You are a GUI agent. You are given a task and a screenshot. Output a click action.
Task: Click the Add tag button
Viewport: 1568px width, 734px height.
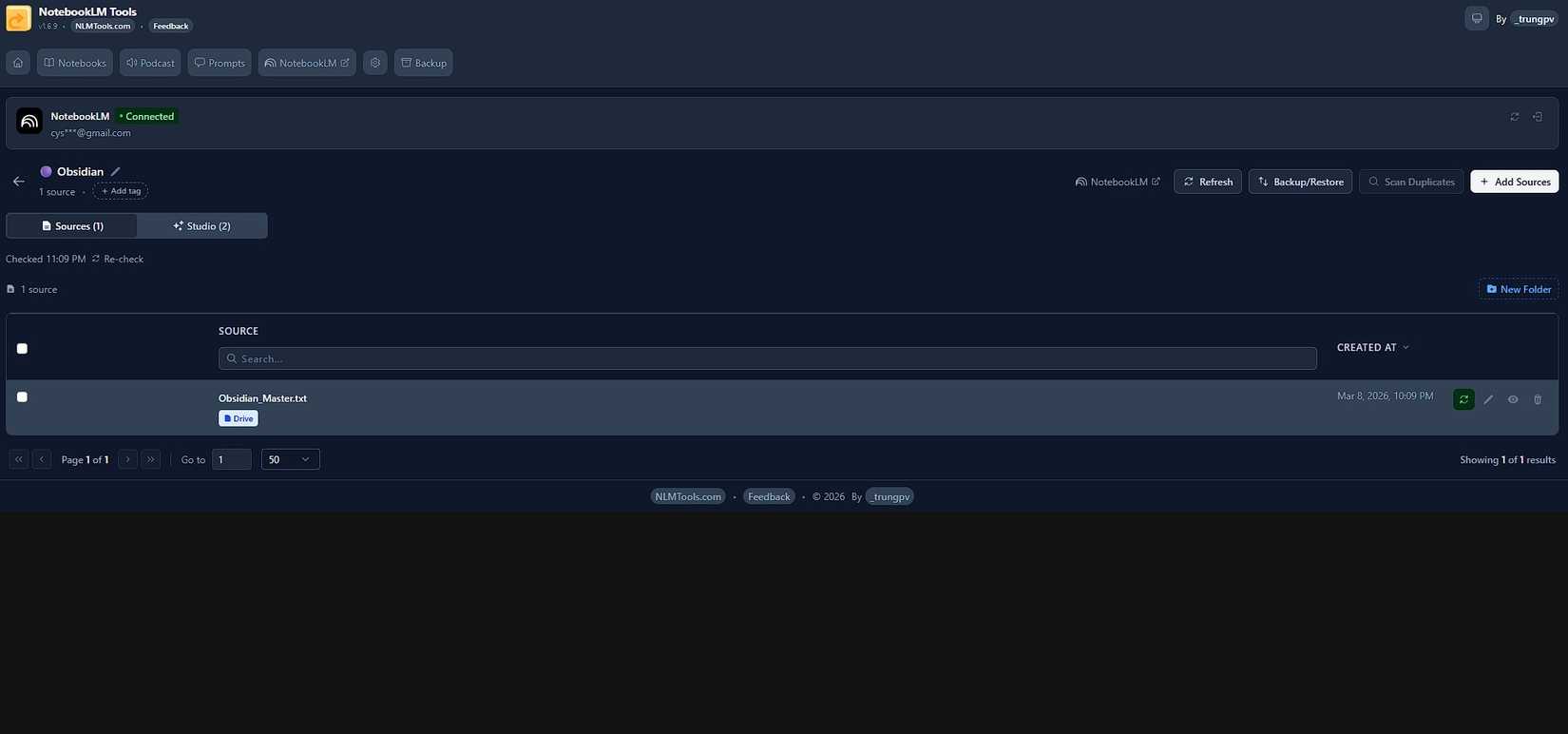click(121, 191)
